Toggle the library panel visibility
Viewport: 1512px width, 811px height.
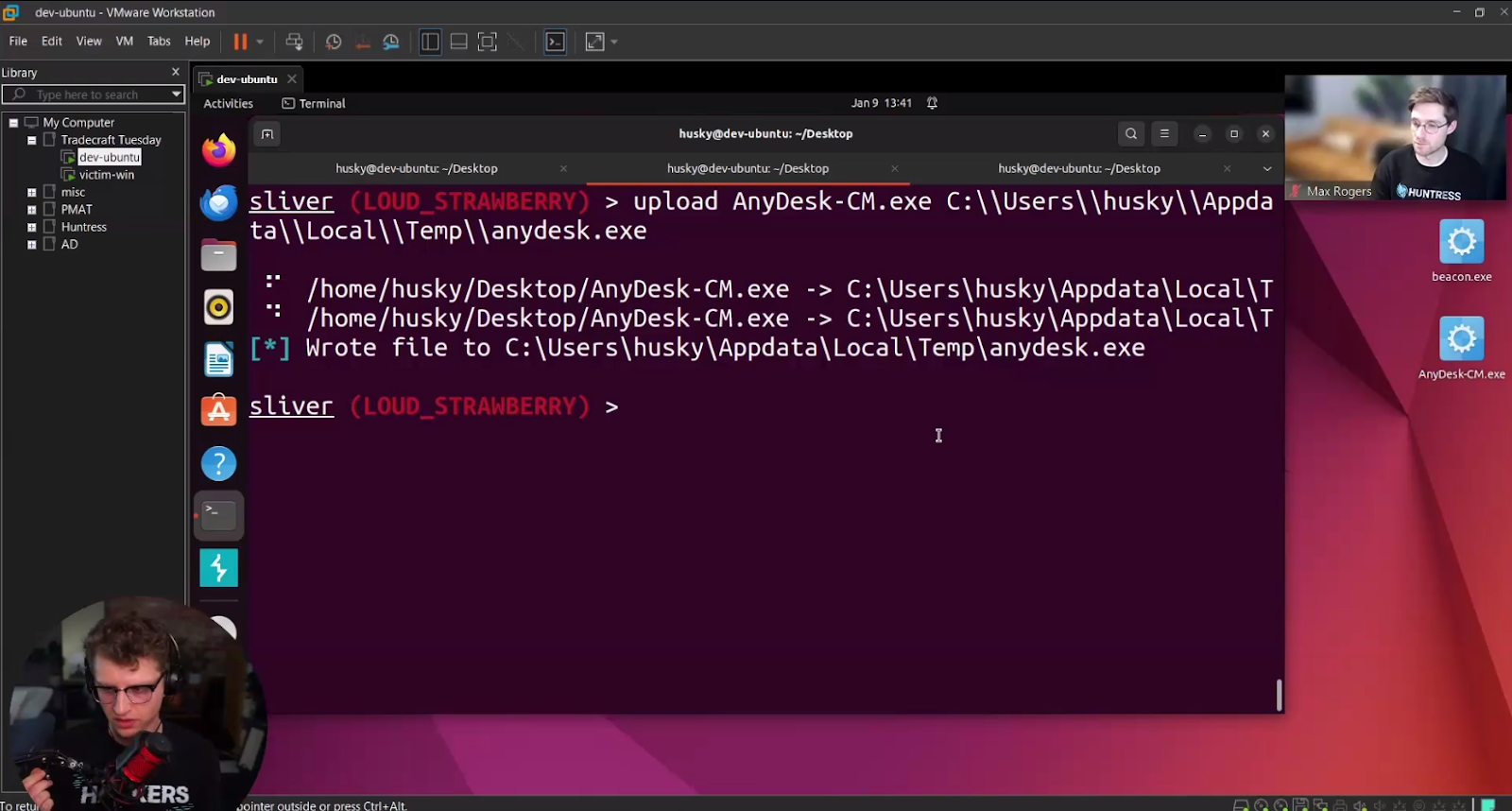[x=430, y=42]
